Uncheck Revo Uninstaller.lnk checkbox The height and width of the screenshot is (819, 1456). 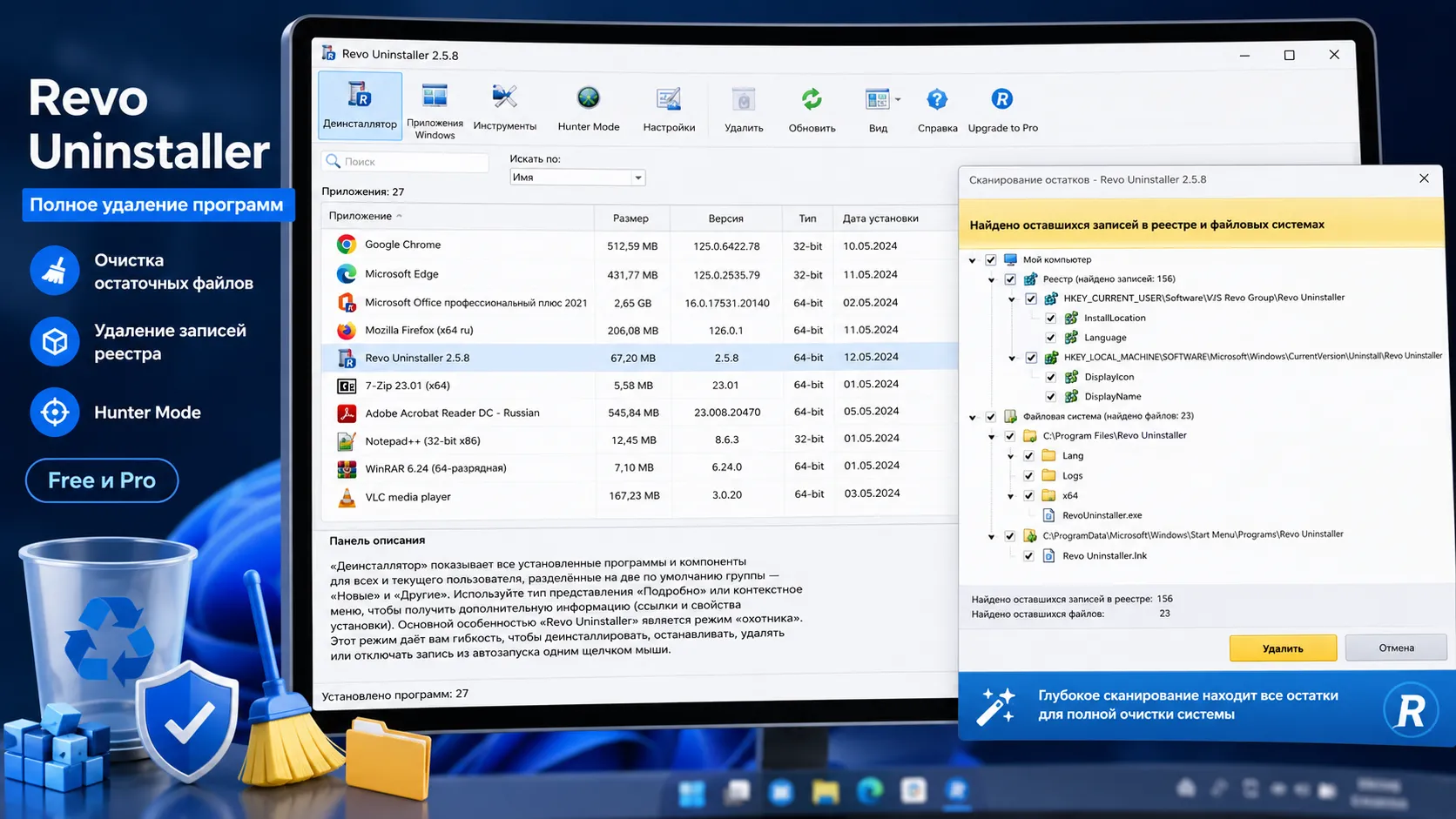[1028, 555]
